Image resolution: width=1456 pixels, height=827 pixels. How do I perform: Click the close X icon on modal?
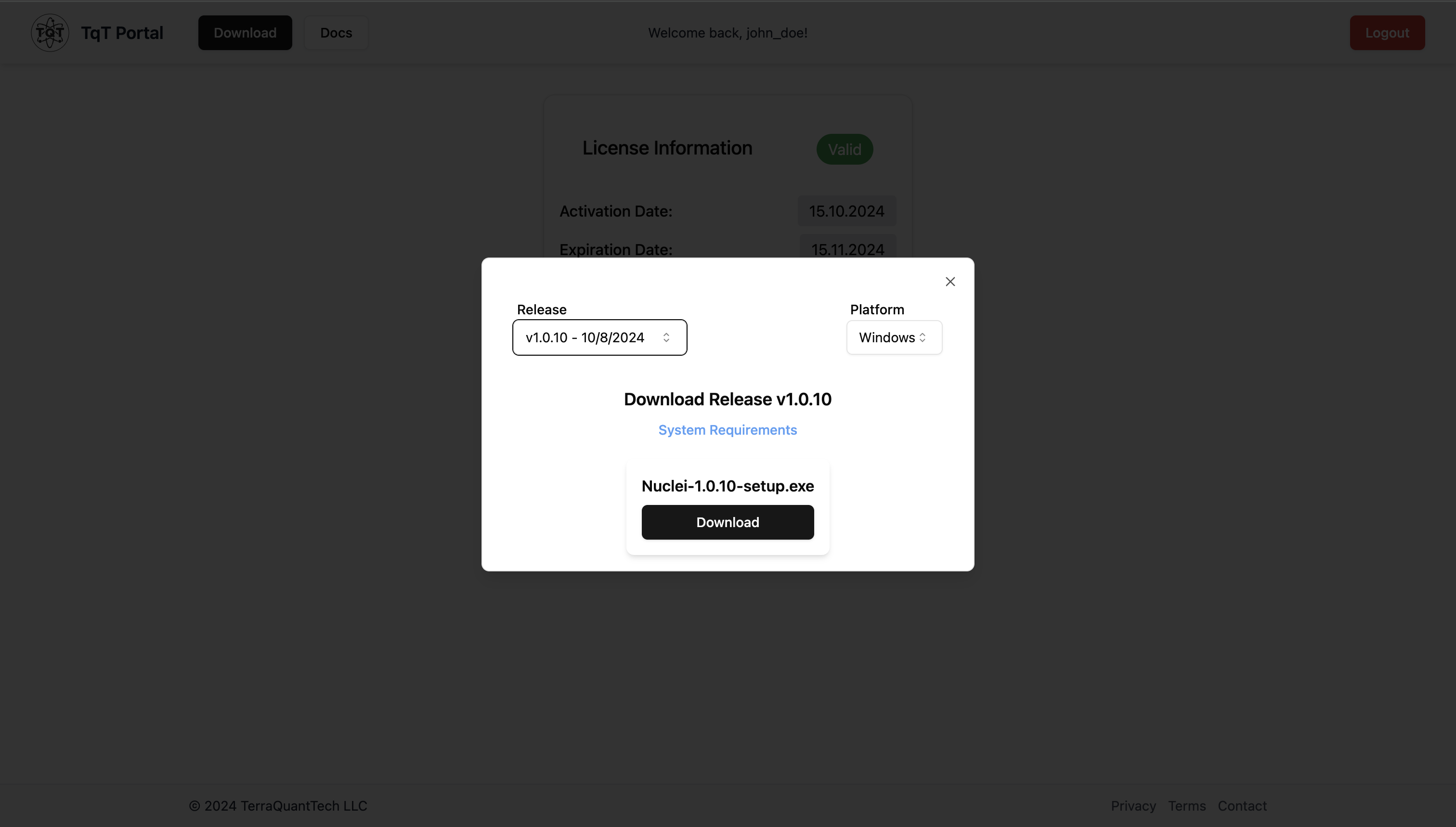point(949,282)
